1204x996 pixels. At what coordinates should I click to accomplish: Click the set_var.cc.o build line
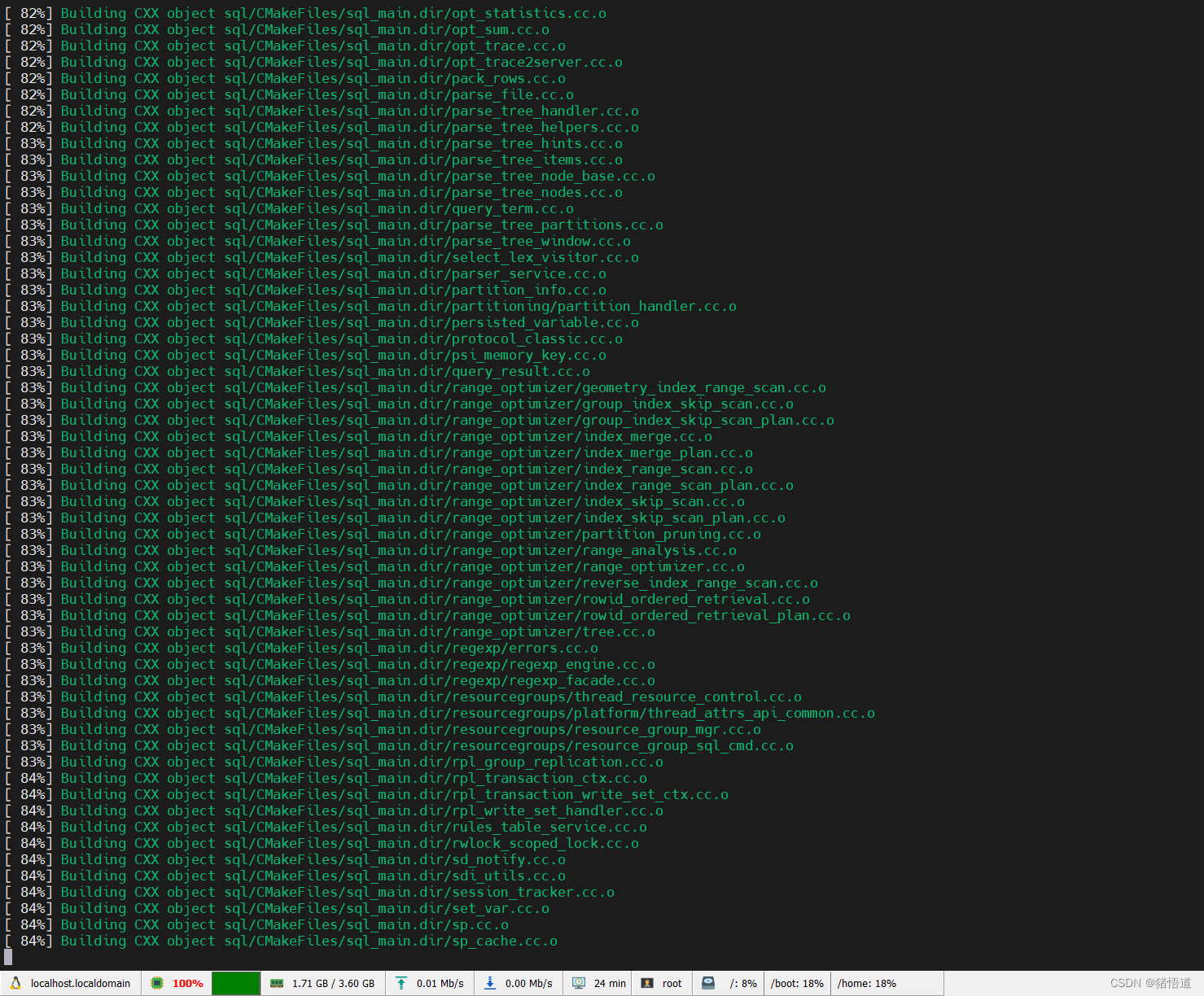tap(277, 908)
